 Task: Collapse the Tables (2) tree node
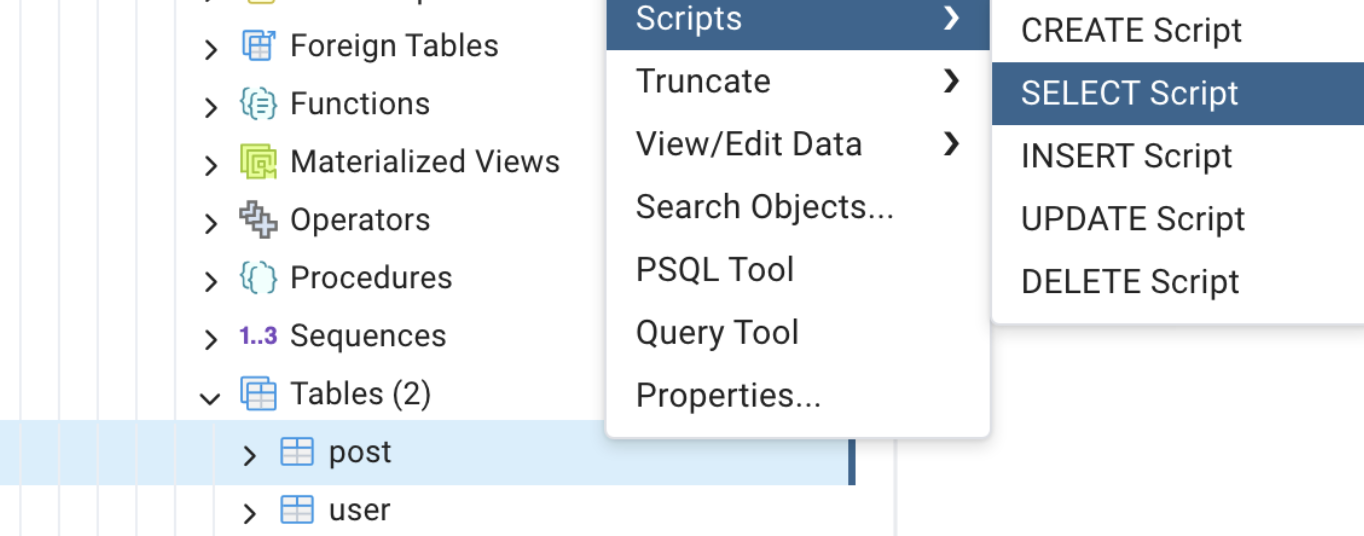[210, 399]
